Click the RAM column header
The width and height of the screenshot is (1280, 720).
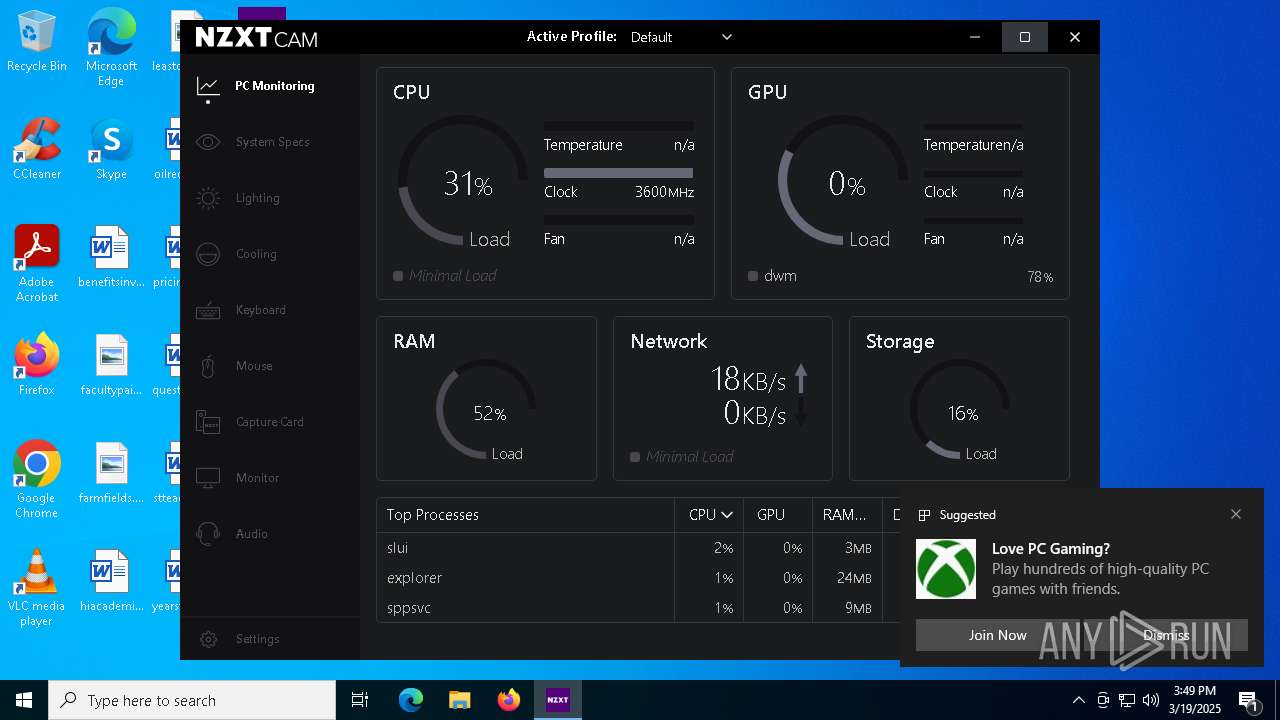845,515
